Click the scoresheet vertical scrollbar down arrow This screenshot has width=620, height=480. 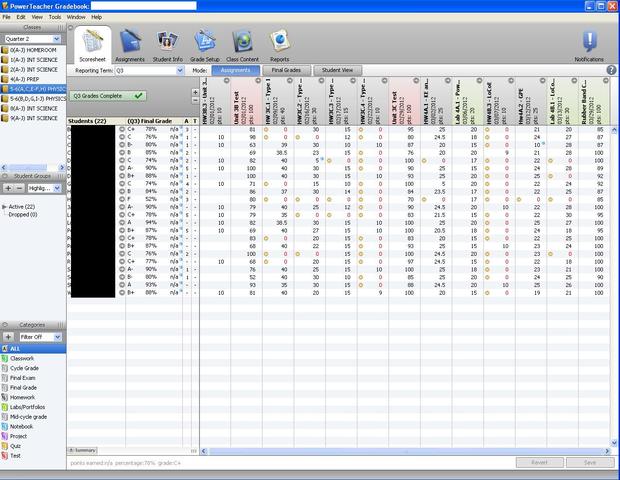[614, 443]
